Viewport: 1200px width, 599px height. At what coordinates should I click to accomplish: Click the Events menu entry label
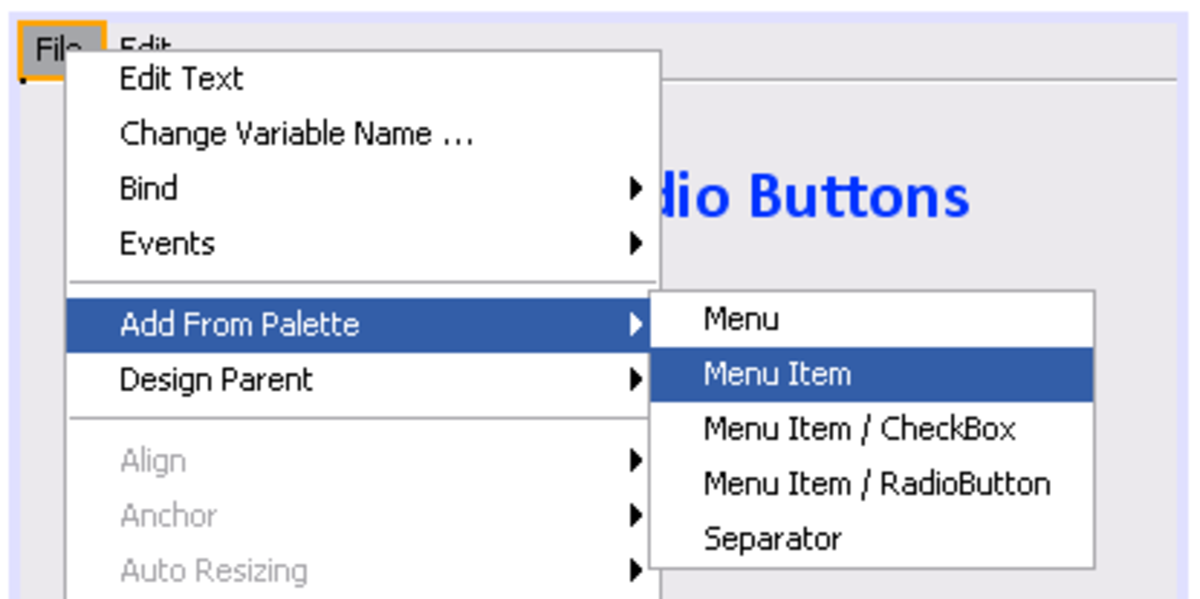pos(167,244)
